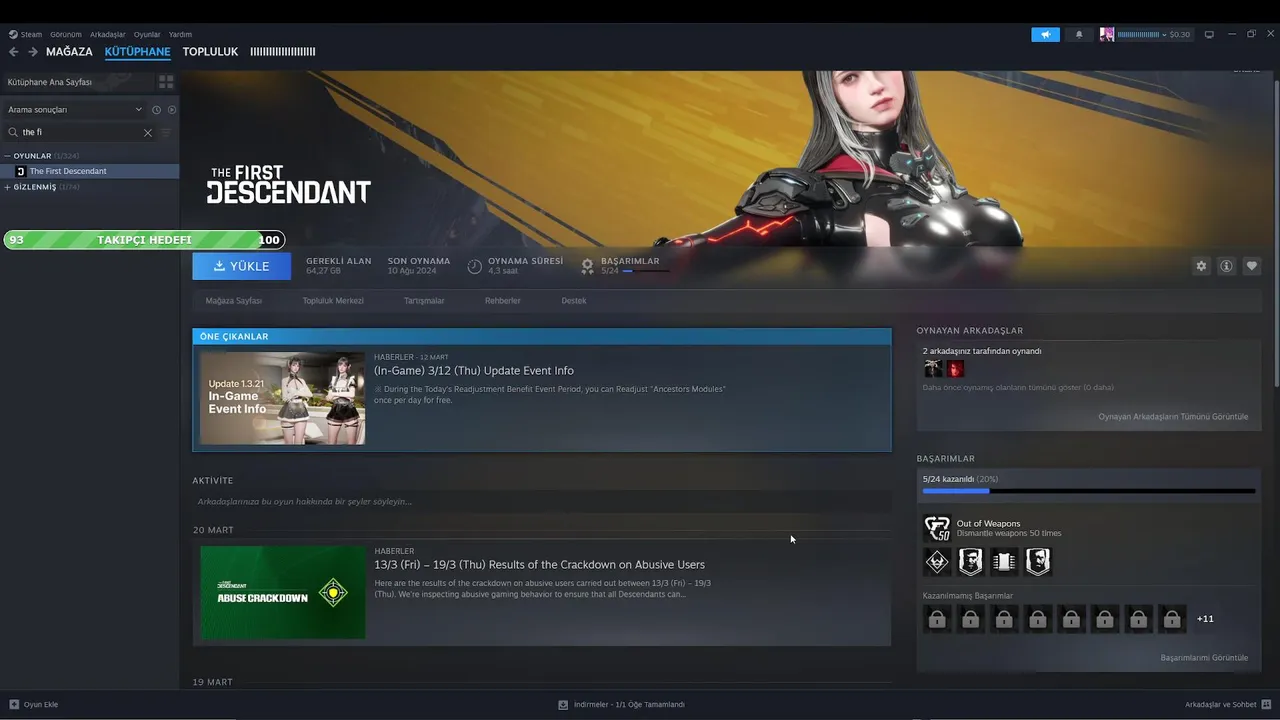Image resolution: width=1280 pixels, height=720 pixels.
Task: Click the profile avatar picture
Action: pos(1107,34)
